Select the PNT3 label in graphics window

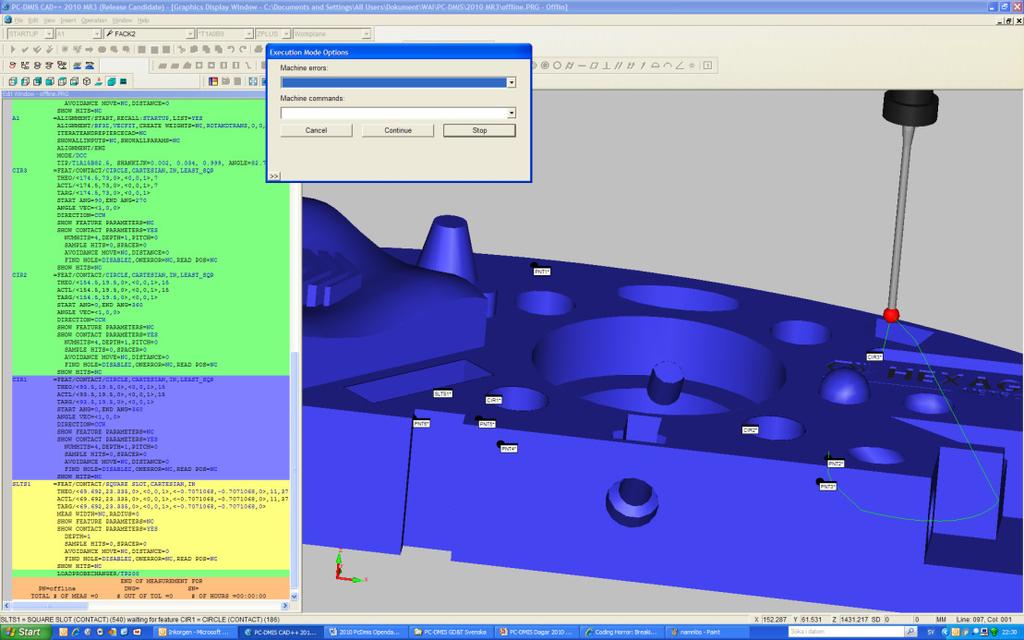coord(827,487)
